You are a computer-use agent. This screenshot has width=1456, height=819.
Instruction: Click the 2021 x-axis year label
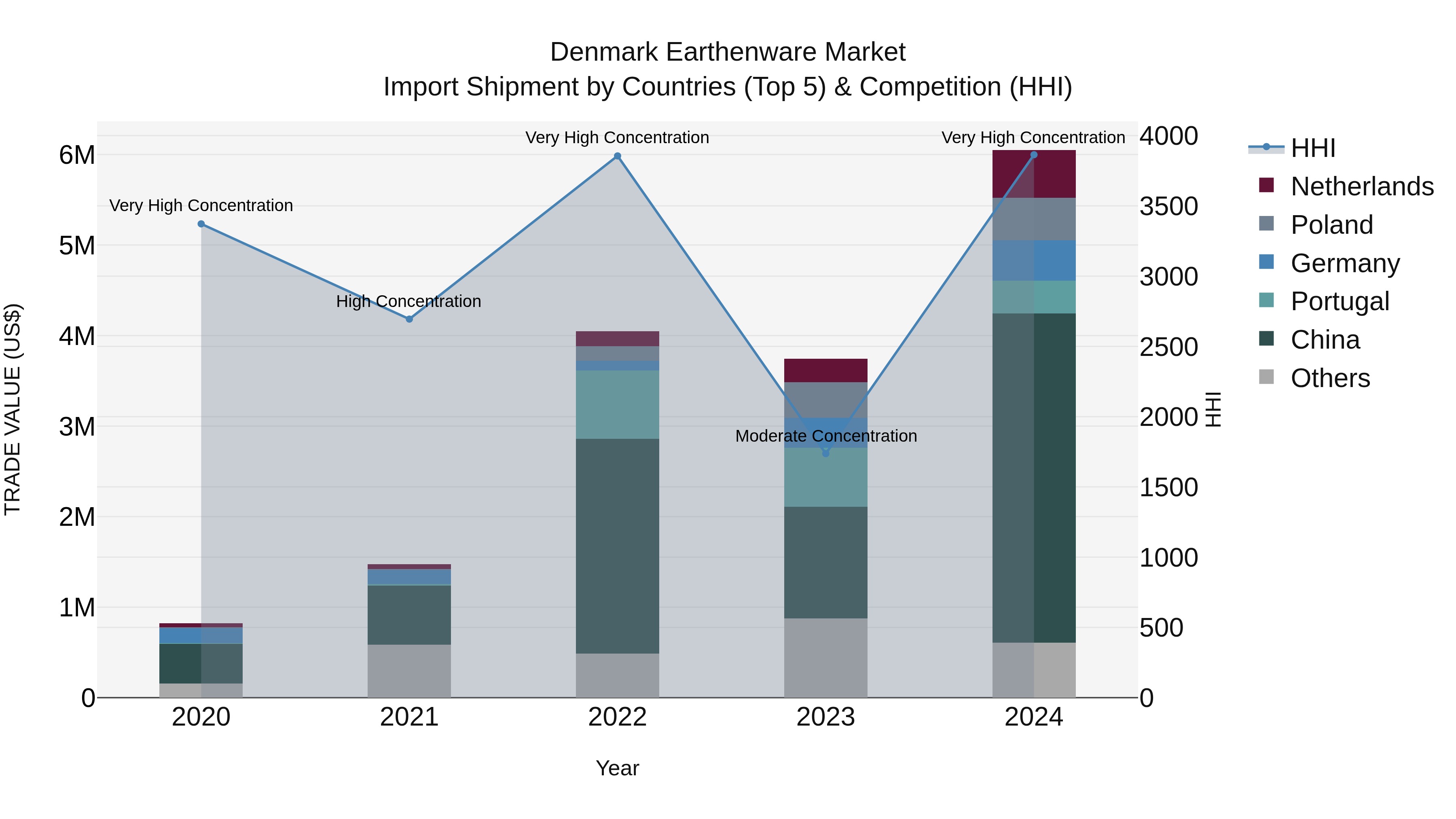click(410, 717)
